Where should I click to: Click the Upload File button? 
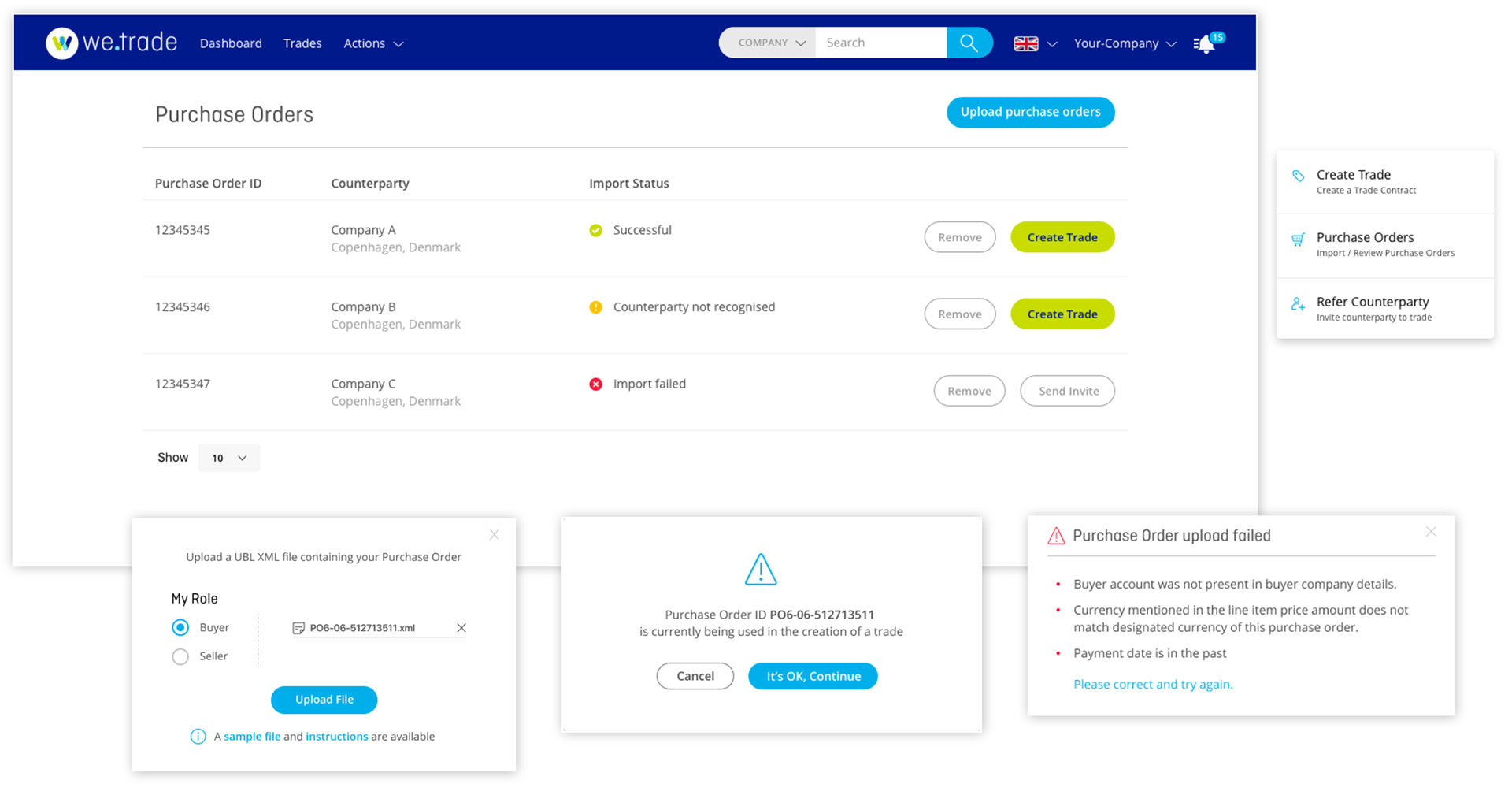coord(324,700)
